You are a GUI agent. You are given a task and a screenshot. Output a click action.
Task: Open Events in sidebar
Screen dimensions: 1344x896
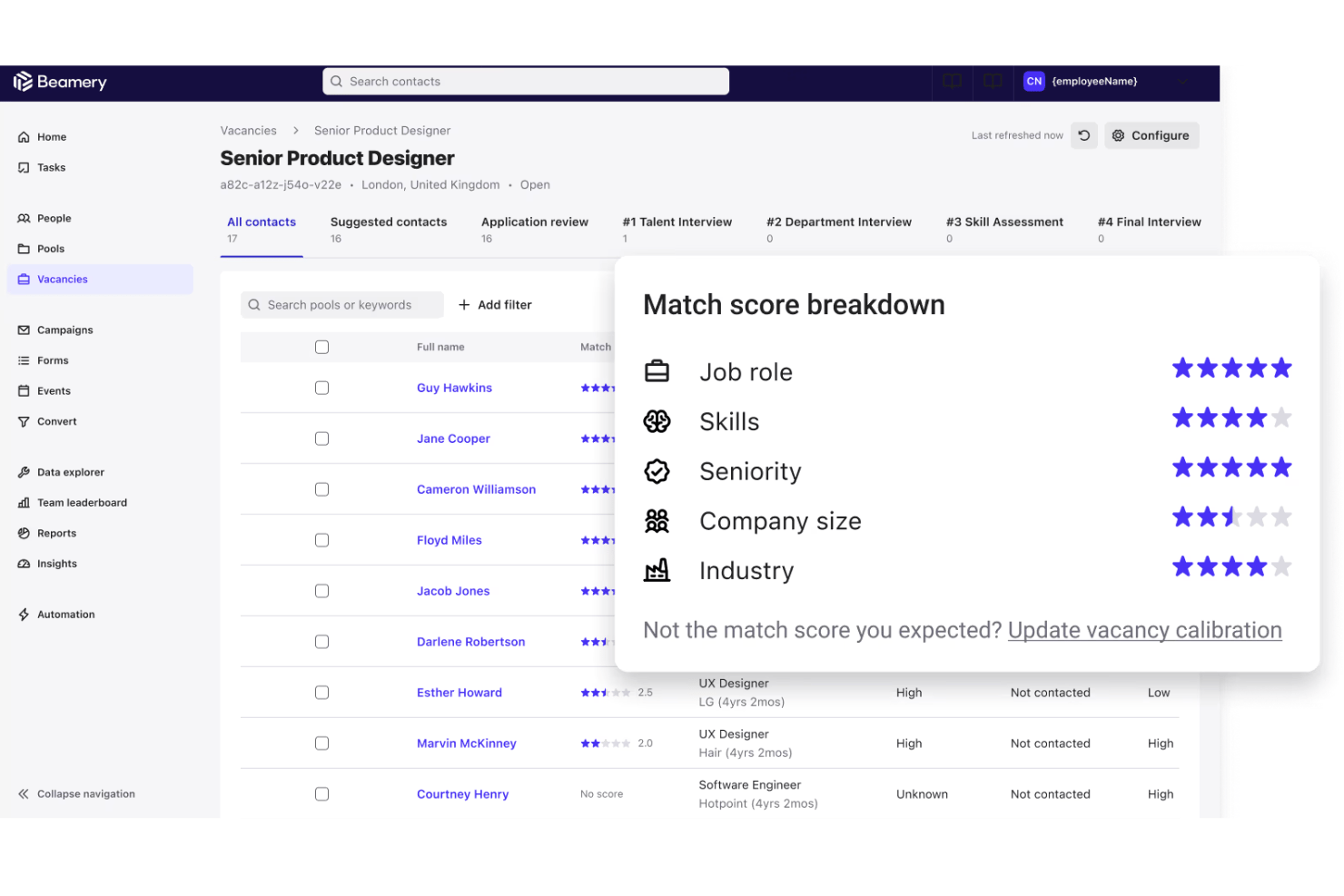[44, 391]
